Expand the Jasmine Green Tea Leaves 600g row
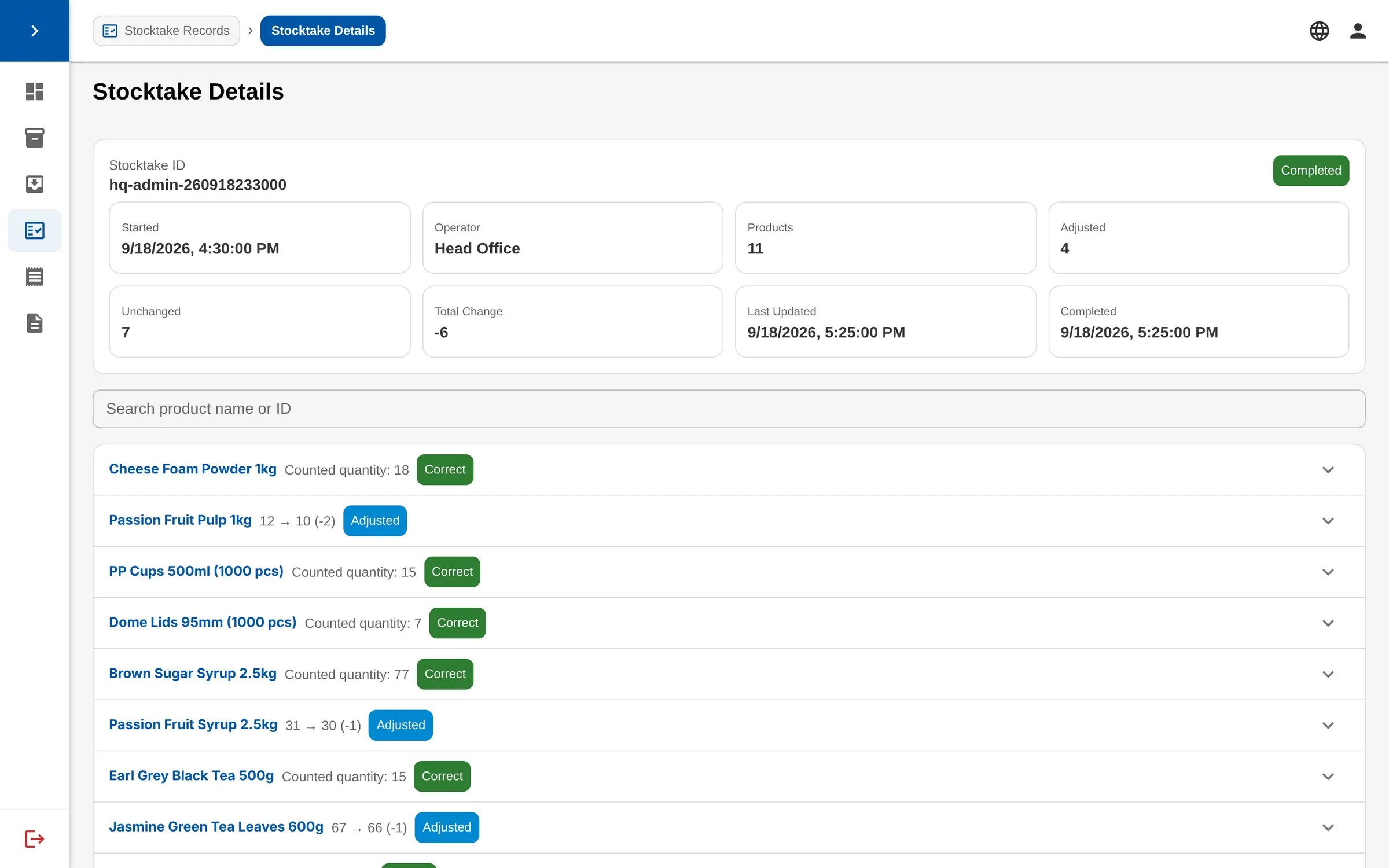This screenshot has height=868, width=1389. point(1328,827)
